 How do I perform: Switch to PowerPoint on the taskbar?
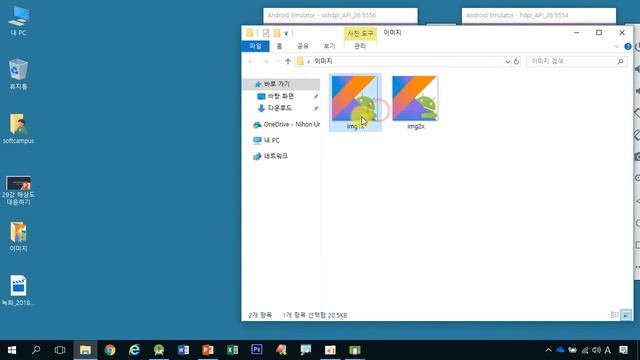click(208, 350)
